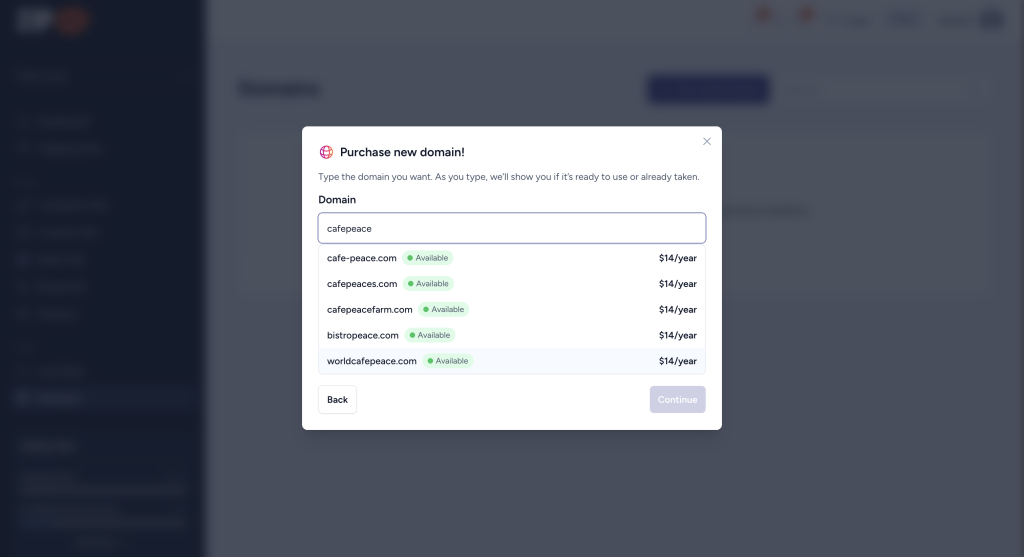Click the globe icon beside the dialog title
The height and width of the screenshot is (557, 1024).
click(326, 152)
